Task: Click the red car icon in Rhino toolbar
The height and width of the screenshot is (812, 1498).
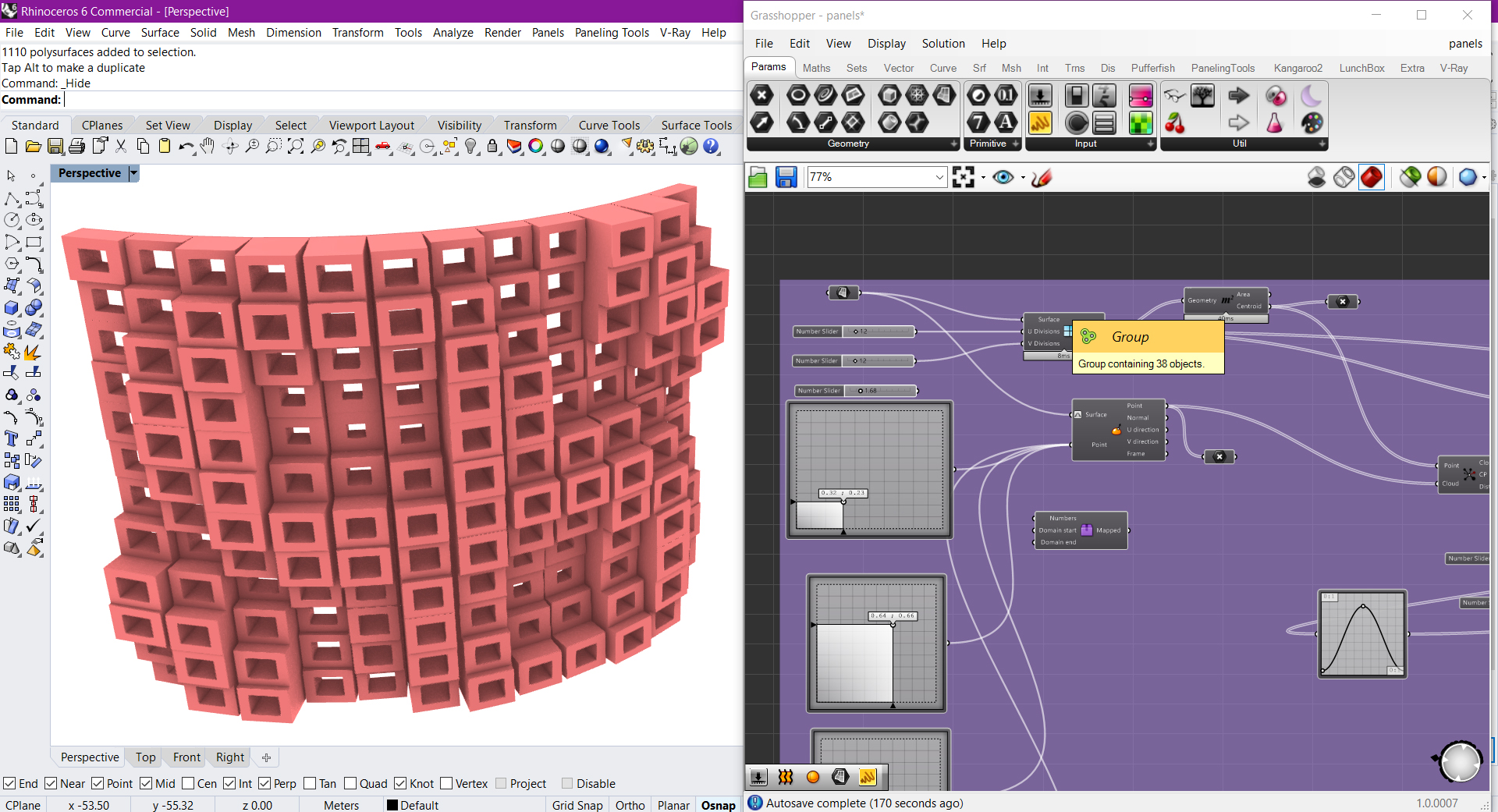Action: point(383,147)
